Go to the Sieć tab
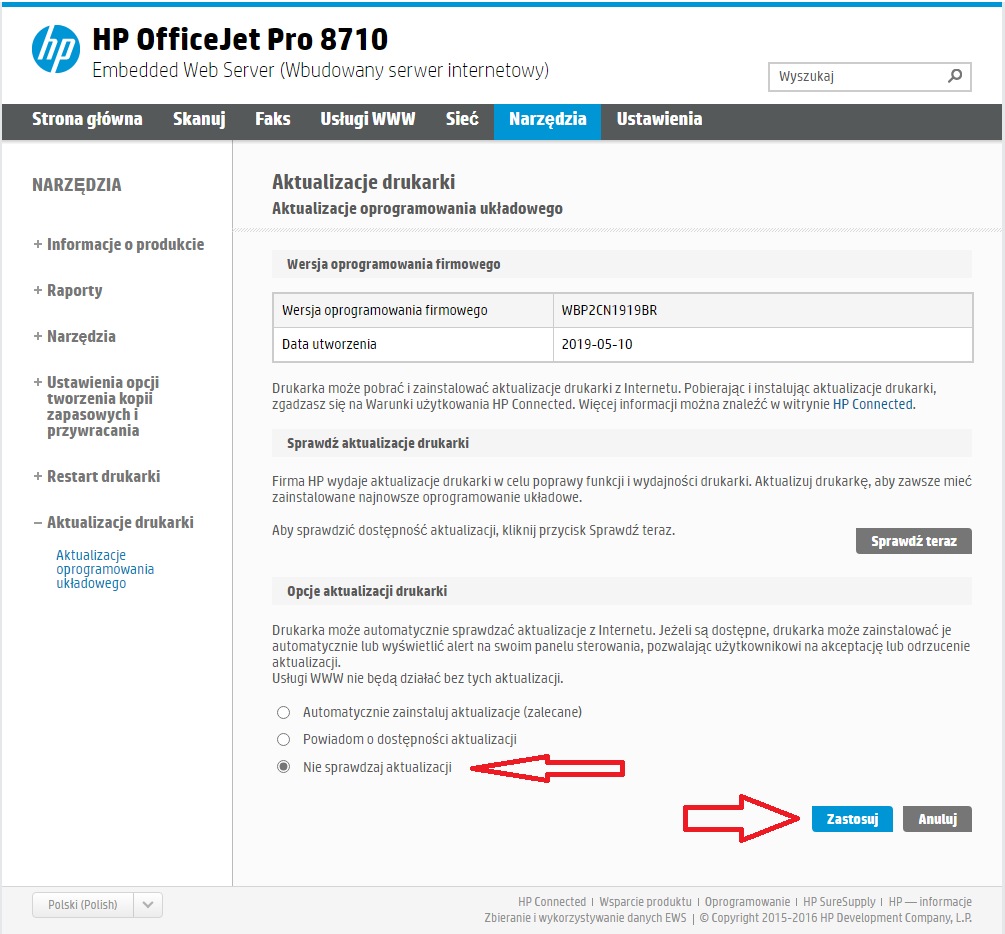The width and height of the screenshot is (1005, 934). pyautogui.click(x=462, y=119)
